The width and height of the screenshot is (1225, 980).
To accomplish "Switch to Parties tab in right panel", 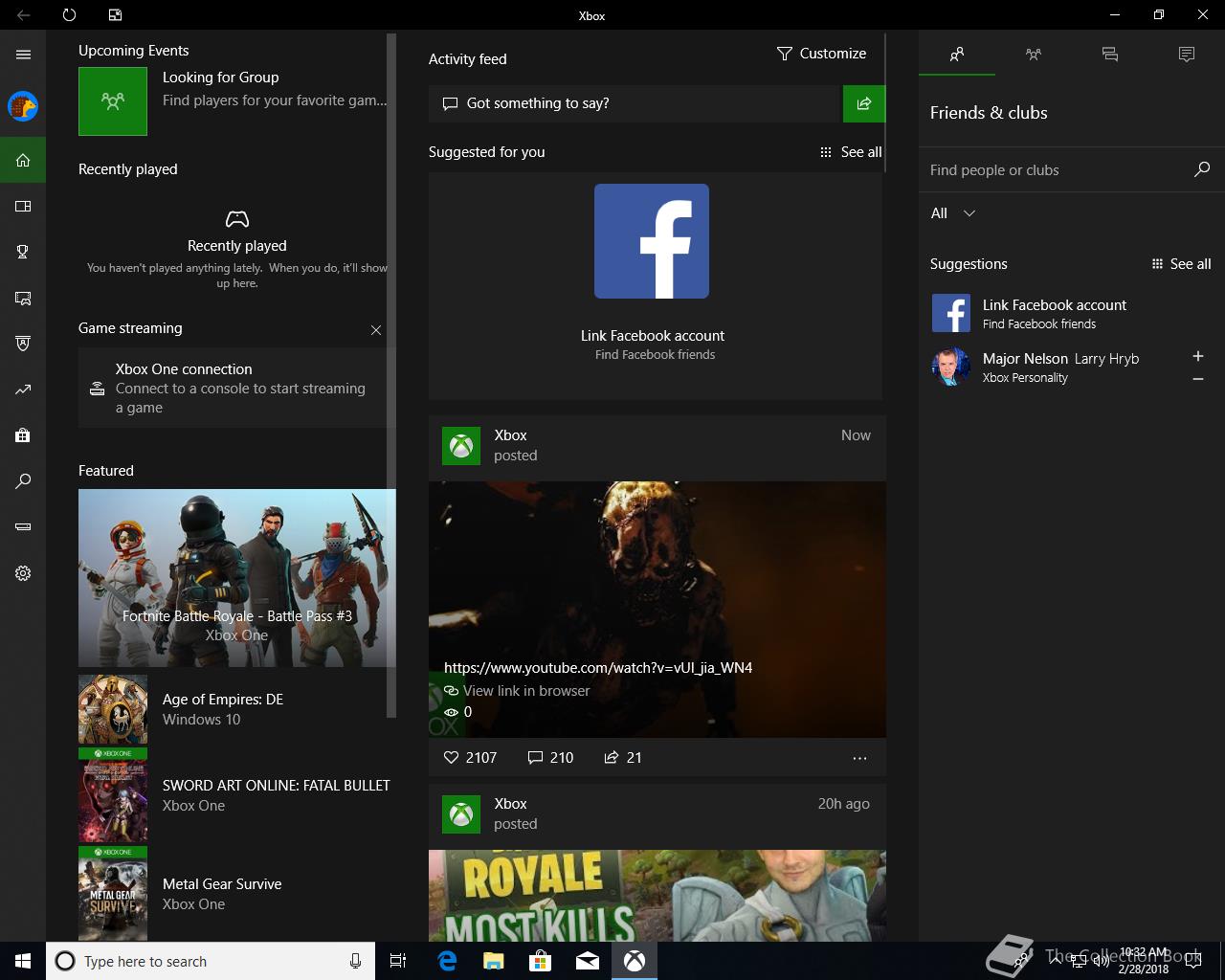I will 1034,55.
